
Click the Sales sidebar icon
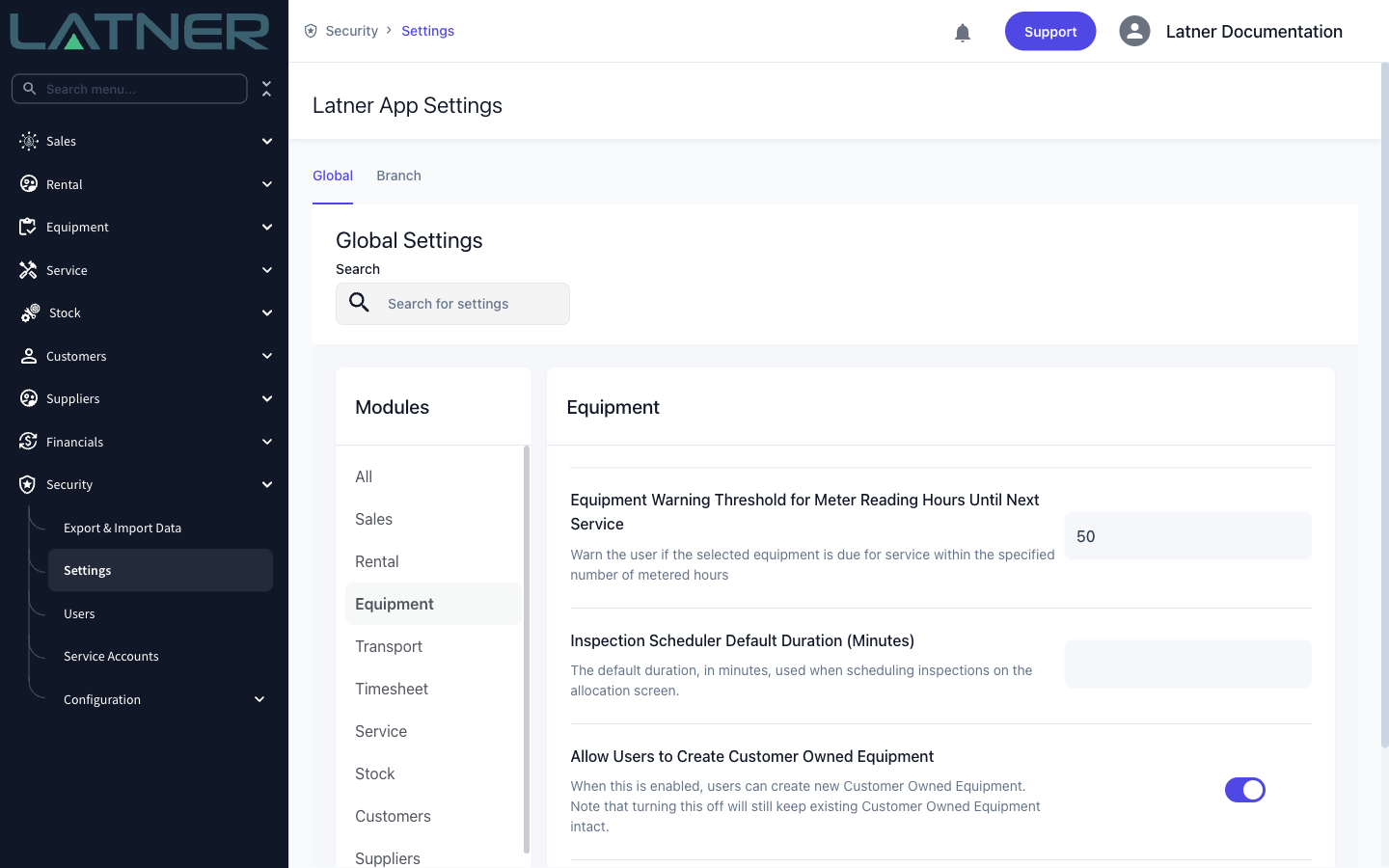tap(29, 141)
